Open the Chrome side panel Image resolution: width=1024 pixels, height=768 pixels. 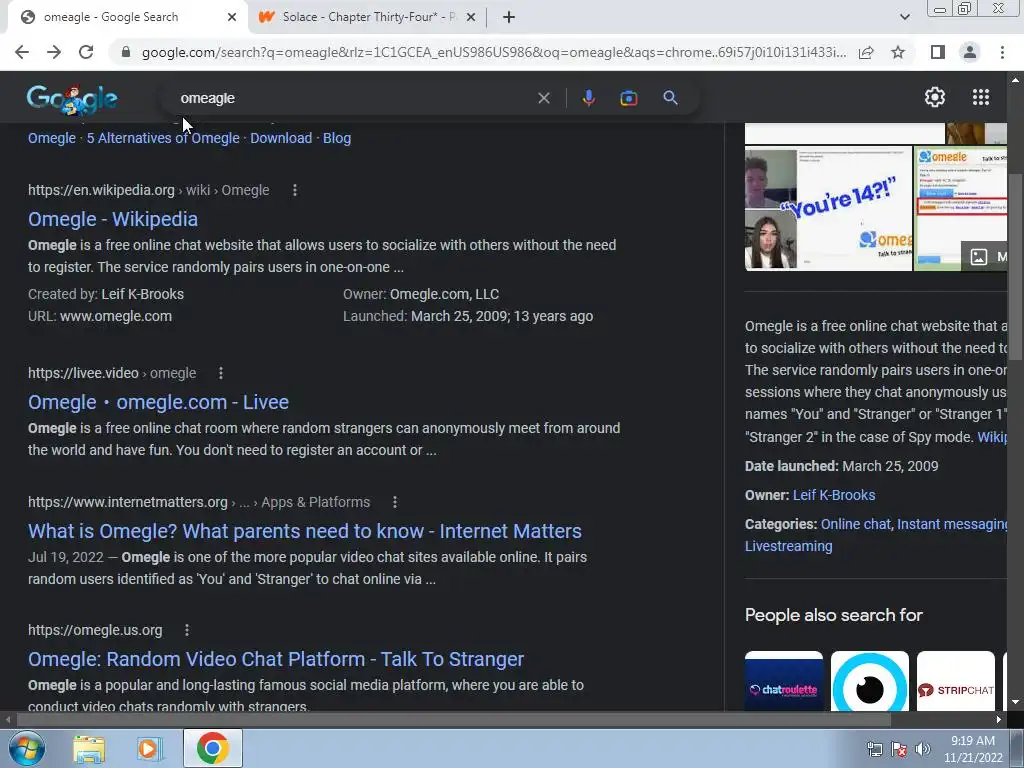pos(938,52)
